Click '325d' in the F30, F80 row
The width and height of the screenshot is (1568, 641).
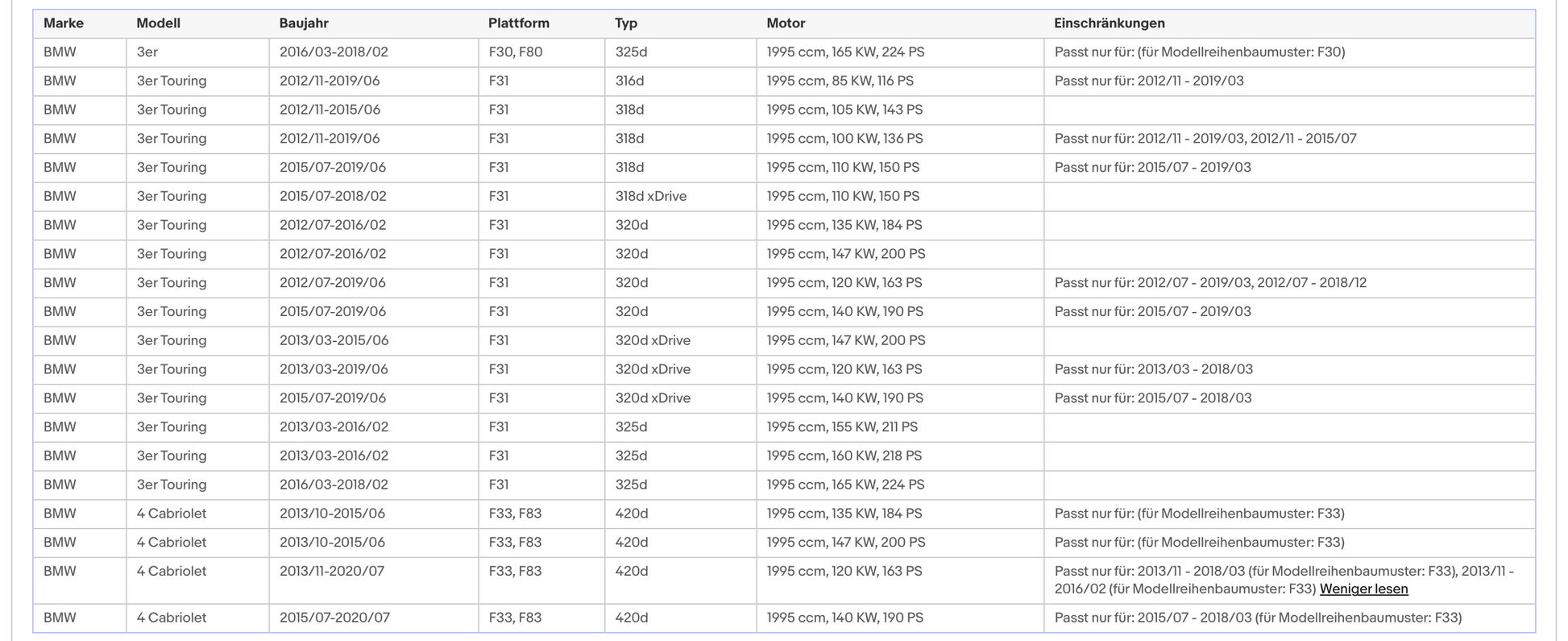631,52
